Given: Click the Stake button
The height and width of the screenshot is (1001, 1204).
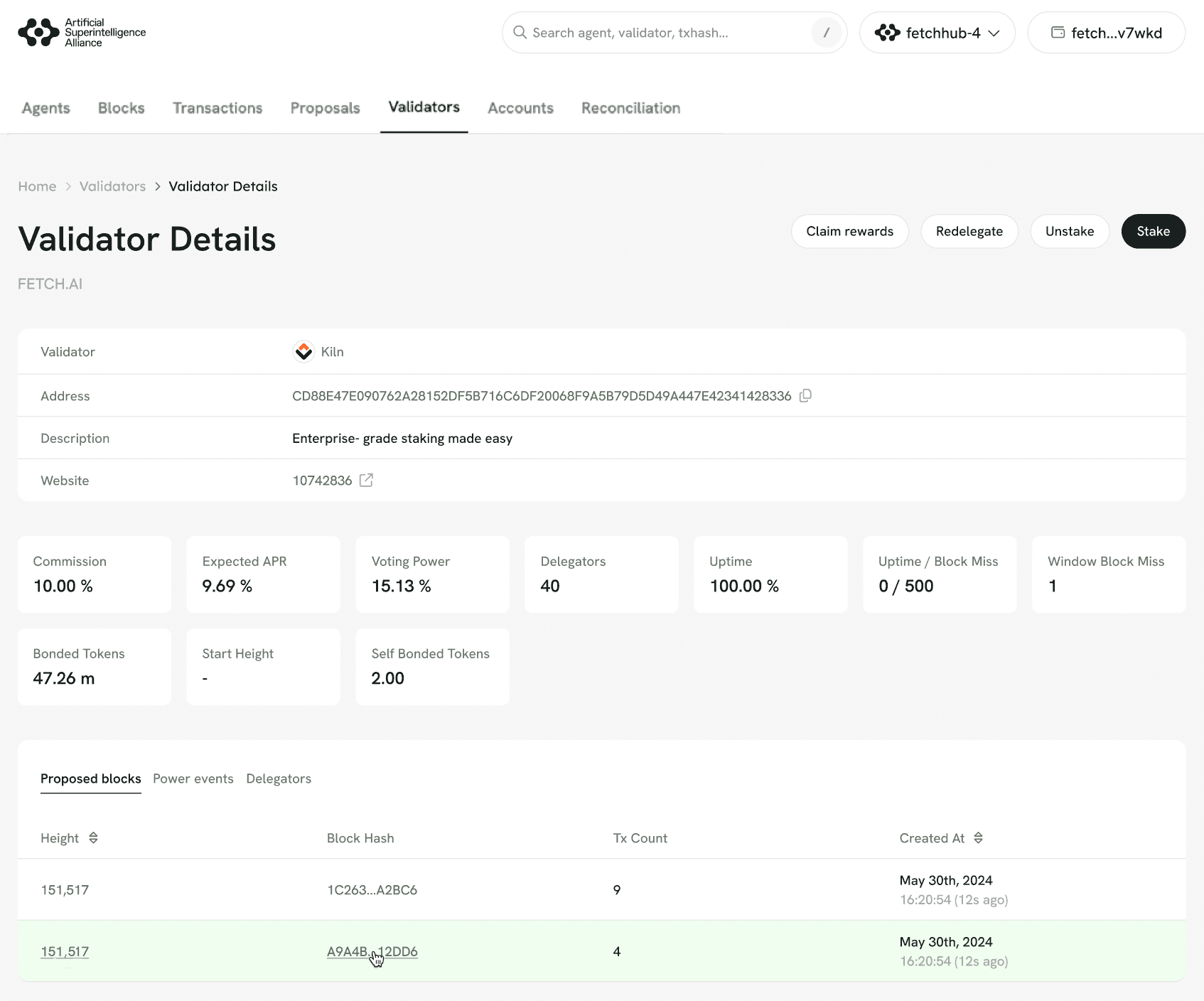Looking at the screenshot, I should 1153,231.
